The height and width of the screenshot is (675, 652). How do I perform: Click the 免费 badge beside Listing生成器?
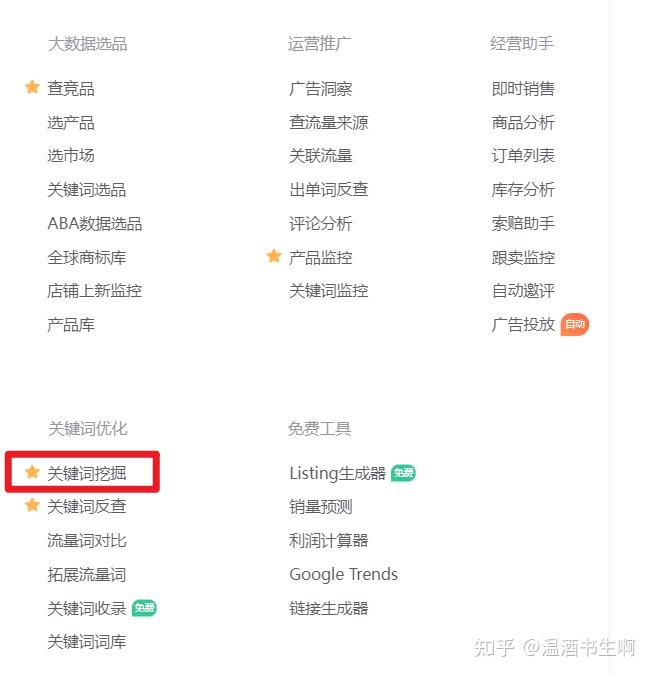tap(403, 473)
